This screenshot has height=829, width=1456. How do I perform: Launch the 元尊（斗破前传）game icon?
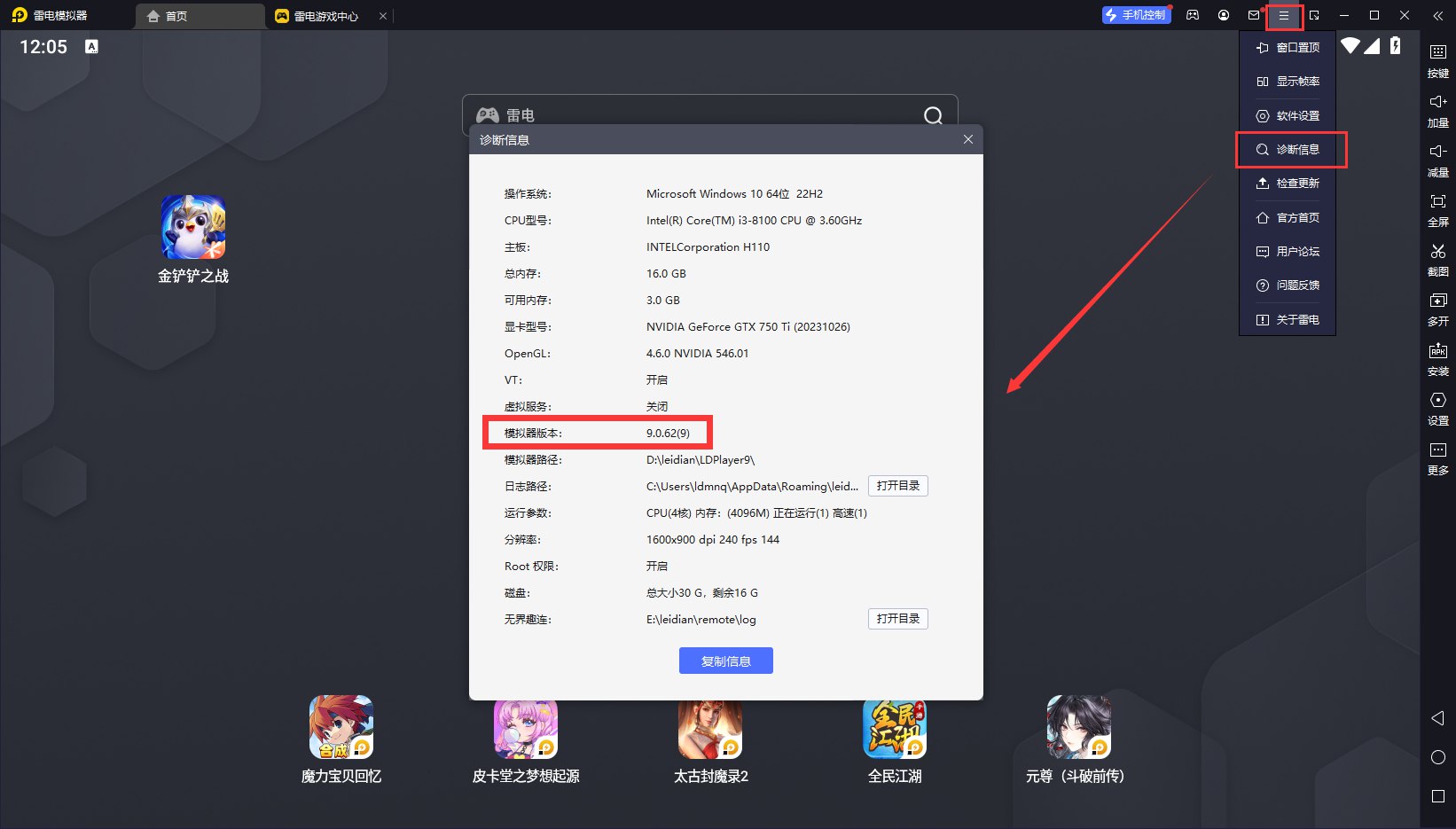coord(1079,727)
